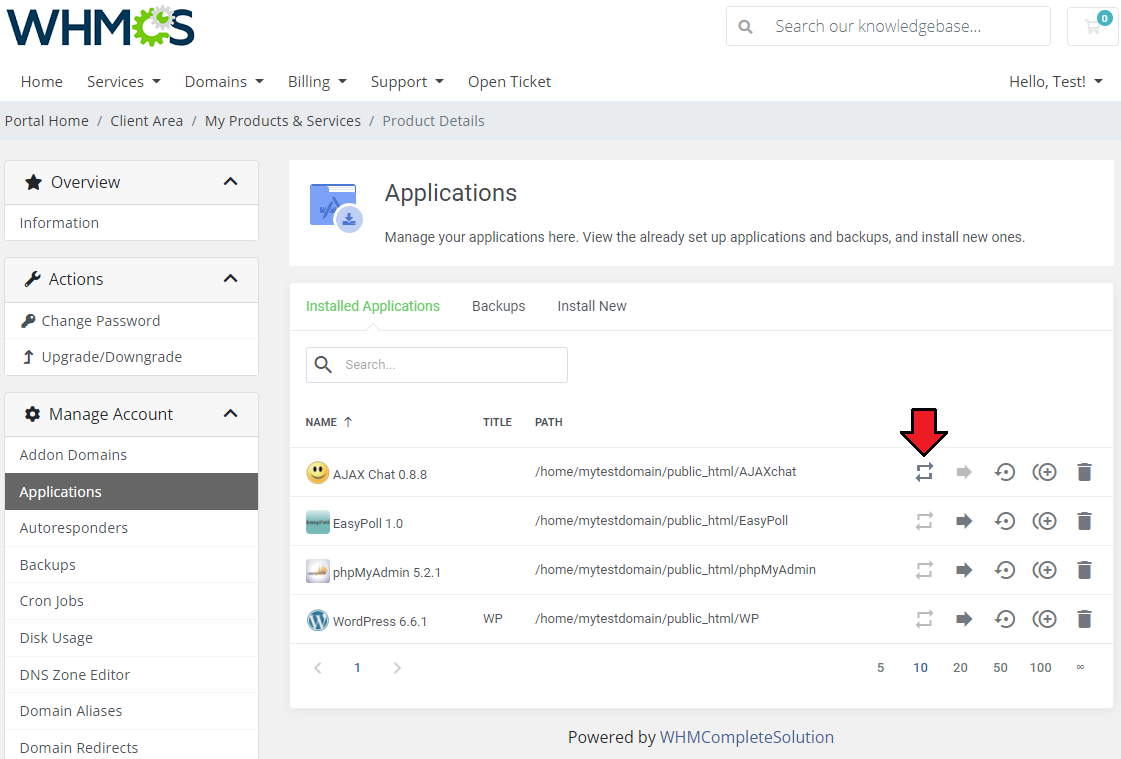This screenshot has height=759, width=1121.
Task: Sort the table by NAME column
Action: point(329,422)
